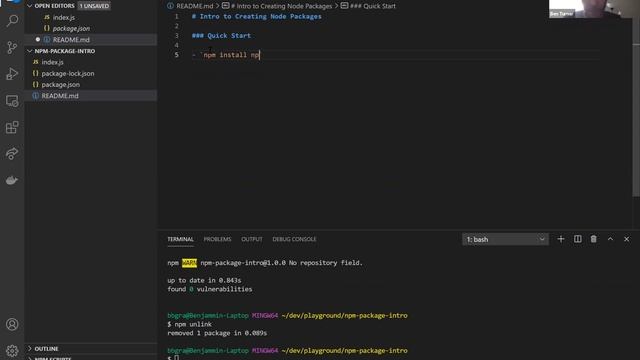This screenshot has width=640, height=360.
Task: Open Remote Explorer view
Action: [12, 101]
